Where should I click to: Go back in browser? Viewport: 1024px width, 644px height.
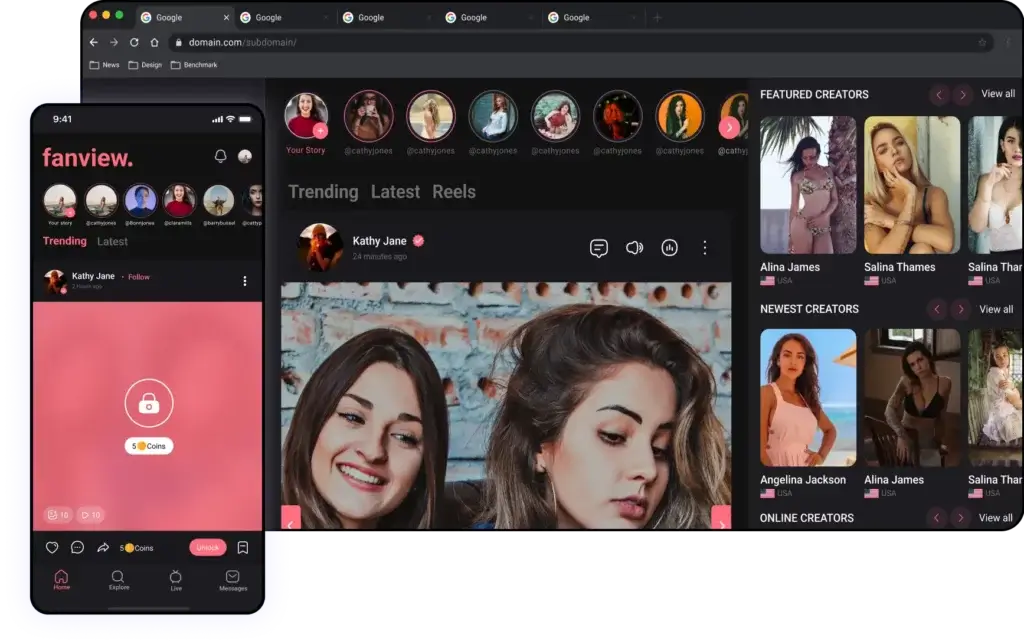pyautogui.click(x=93, y=42)
